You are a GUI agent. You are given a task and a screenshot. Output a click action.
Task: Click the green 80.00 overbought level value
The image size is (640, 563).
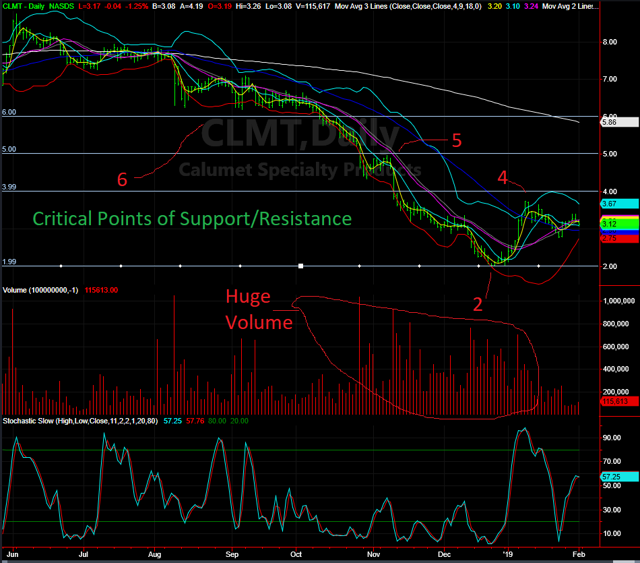click(217, 421)
